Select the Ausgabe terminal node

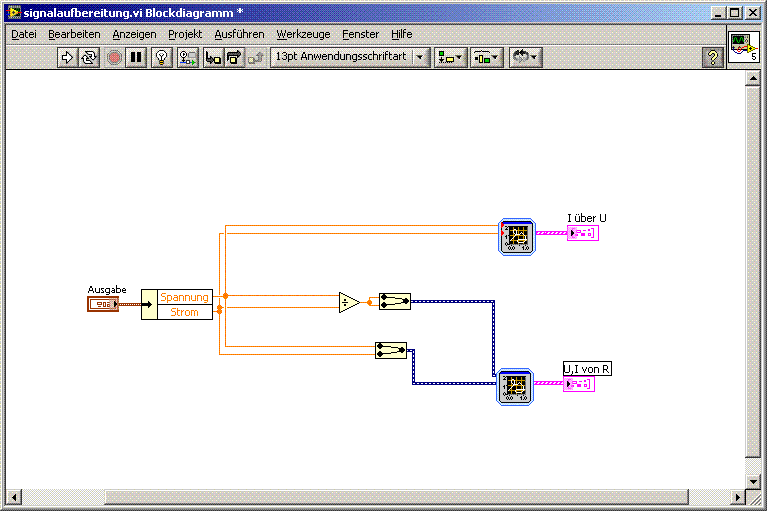(x=103, y=304)
